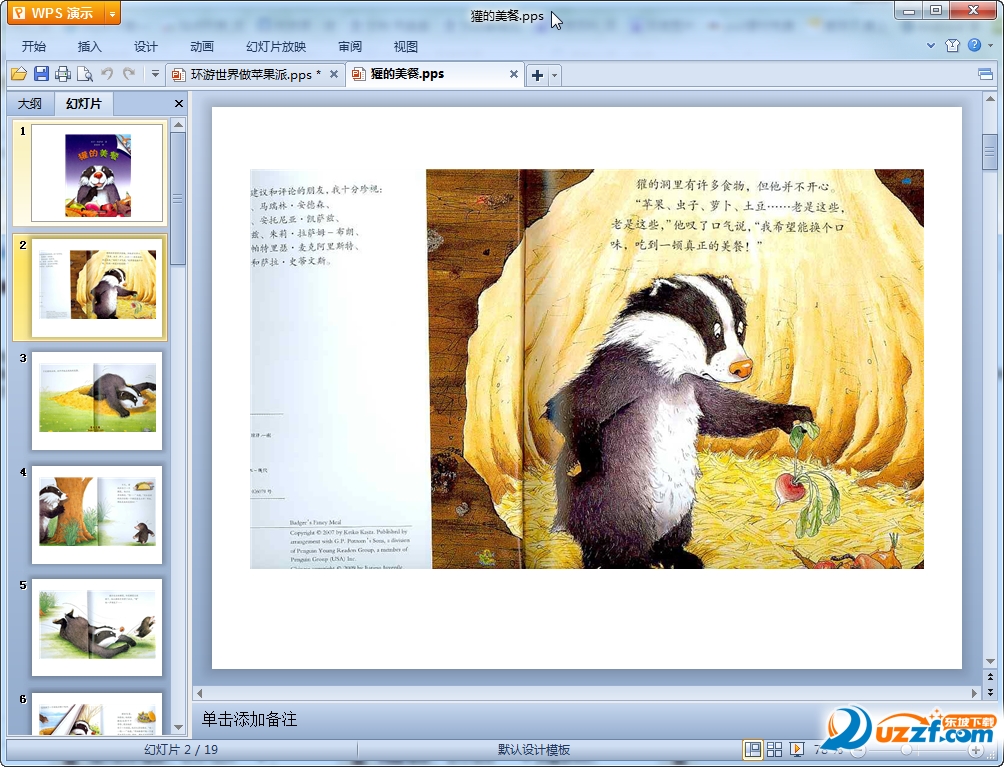The width and height of the screenshot is (1004, 767).
Task: Open the WPS 演示 application menu dropdown arrow
Action: [112, 13]
